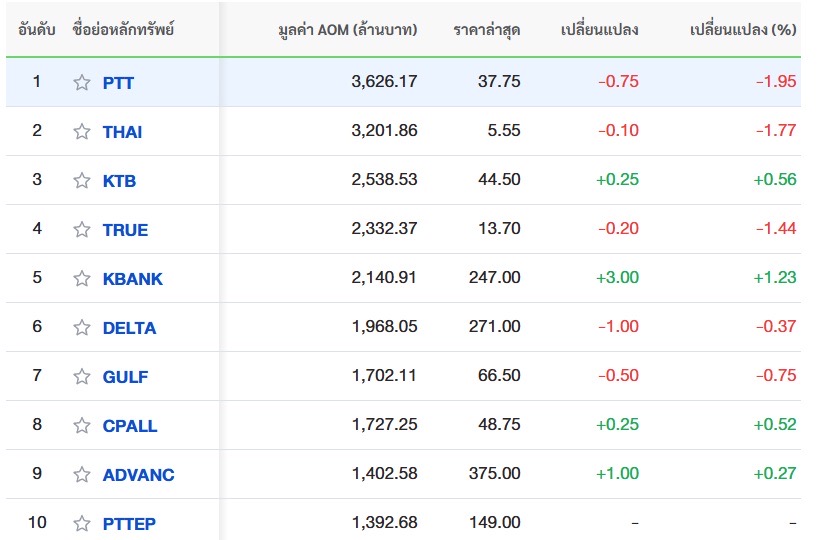Sort by ราคาล่าสุด column header
The image size is (826, 540).
487,30
